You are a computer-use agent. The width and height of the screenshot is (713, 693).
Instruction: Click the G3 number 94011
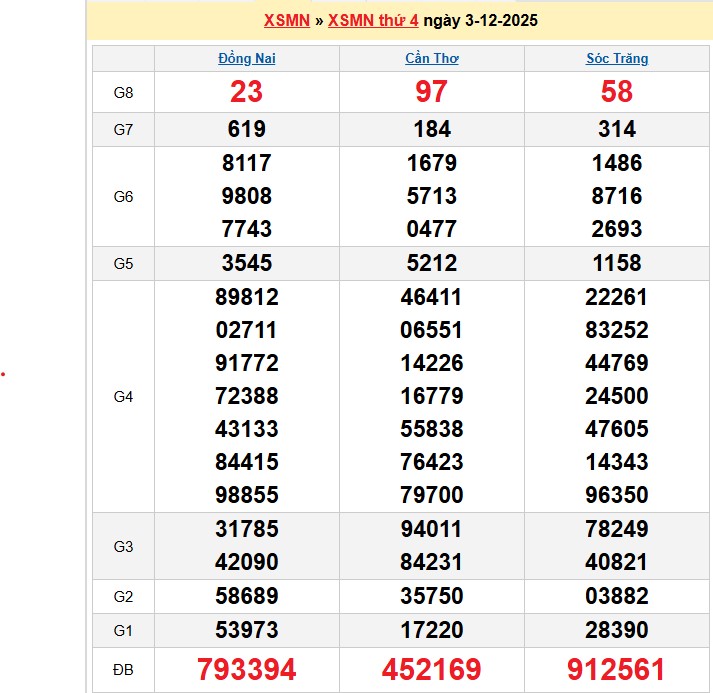[432, 529]
